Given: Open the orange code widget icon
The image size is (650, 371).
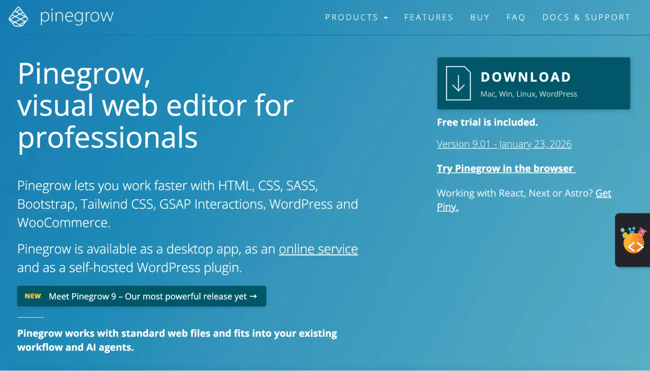Looking at the screenshot, I should click(633, 240).
